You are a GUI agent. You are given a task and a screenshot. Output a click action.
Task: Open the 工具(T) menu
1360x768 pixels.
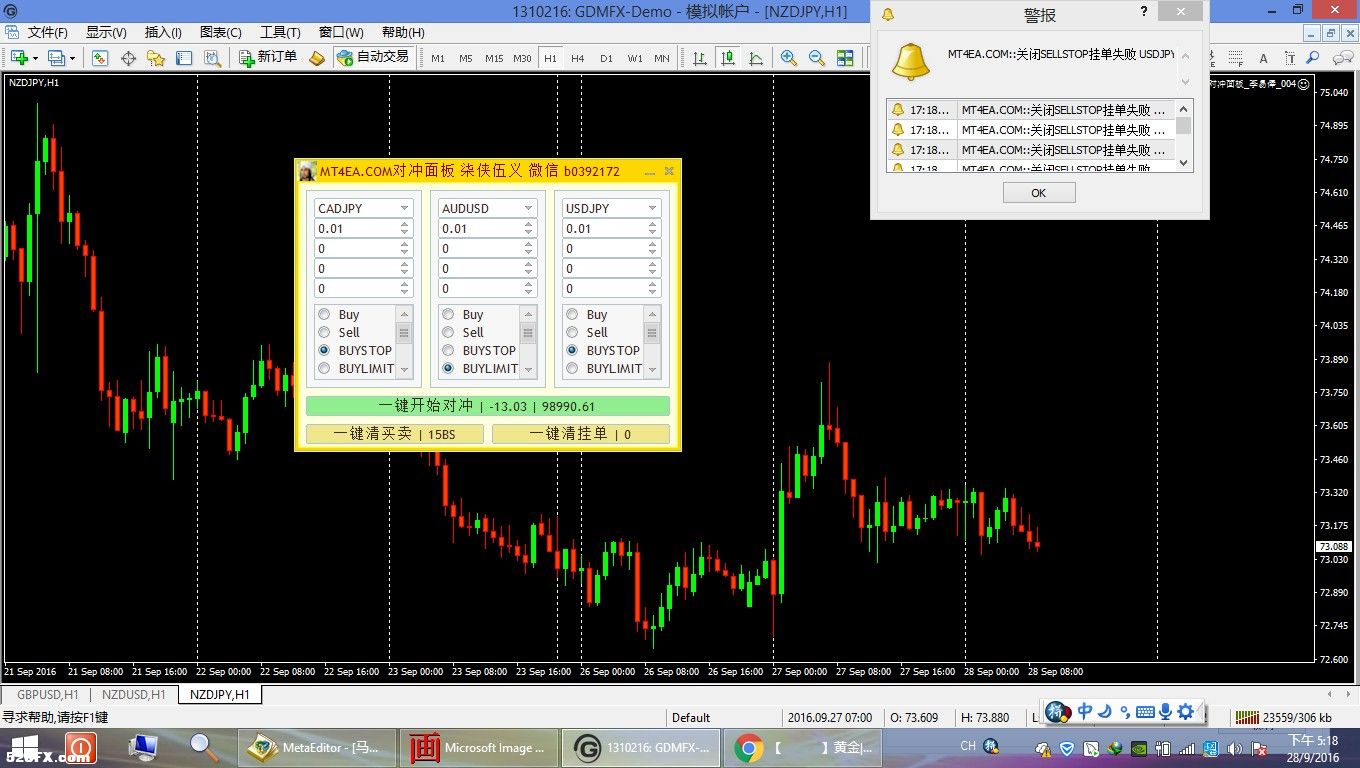[280, 32]
